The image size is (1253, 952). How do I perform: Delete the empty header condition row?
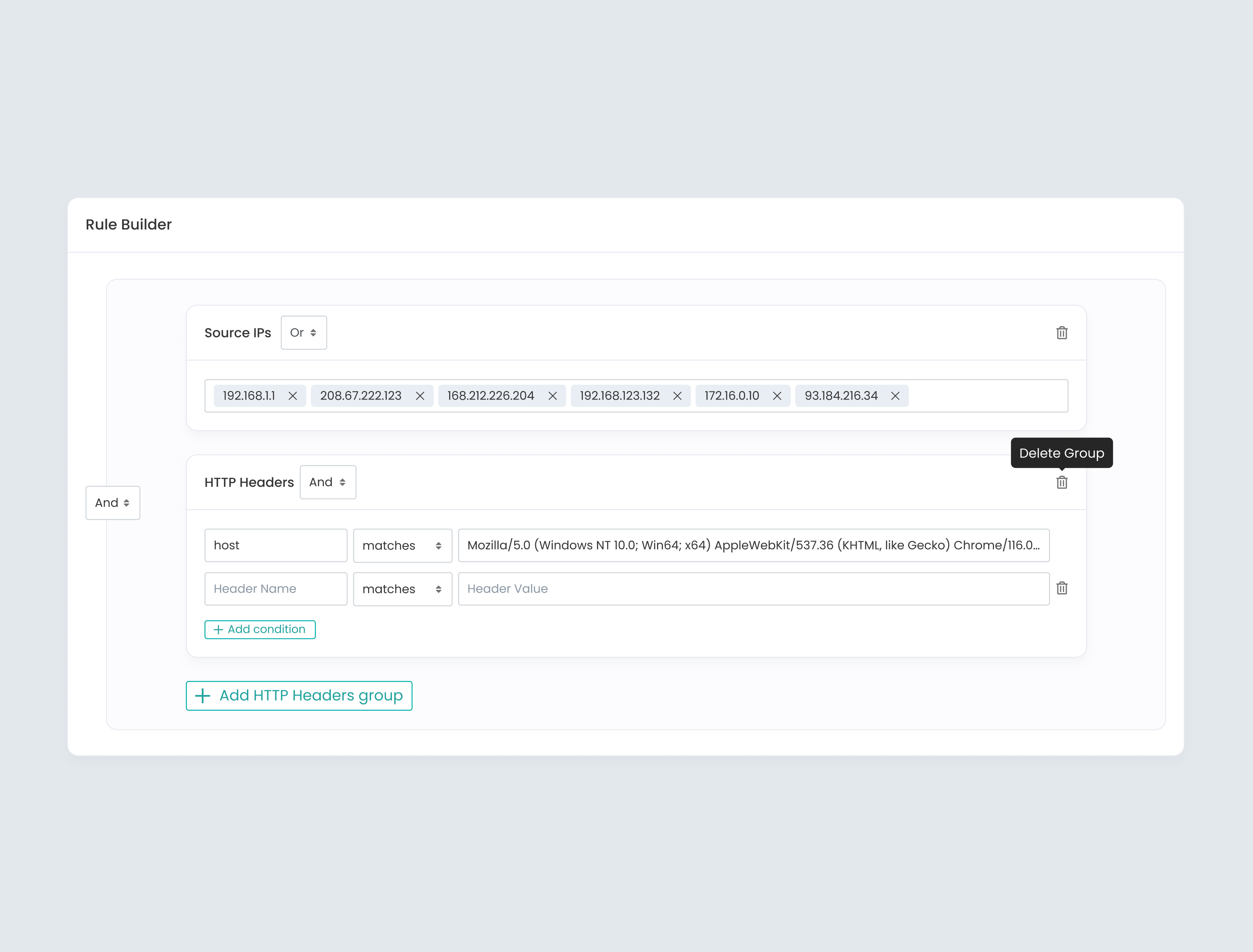pyautogui.click(x=1062, y=588)
